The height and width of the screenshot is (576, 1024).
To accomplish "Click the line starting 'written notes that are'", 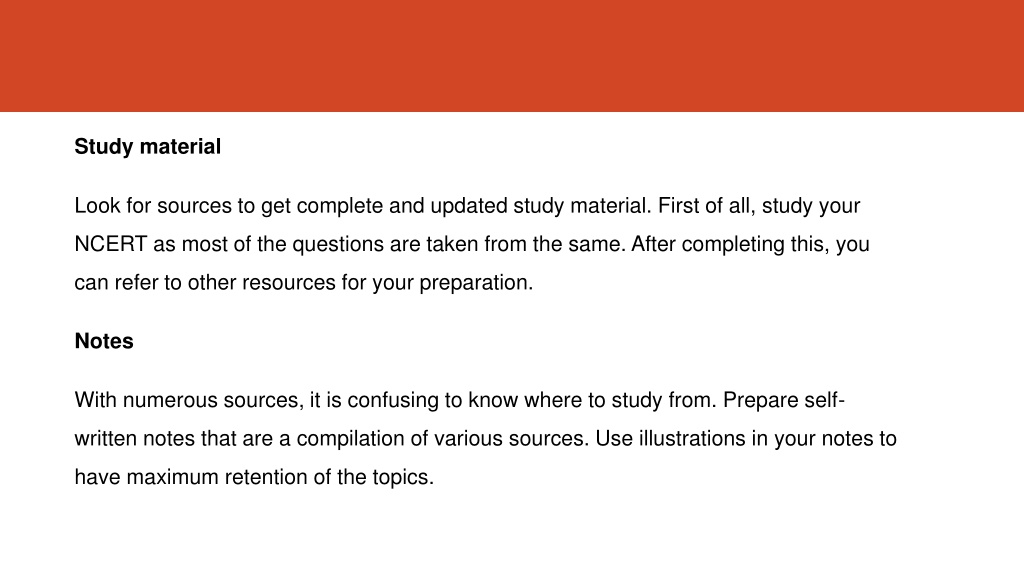I will pyautogui.click(x=485, y=438).
